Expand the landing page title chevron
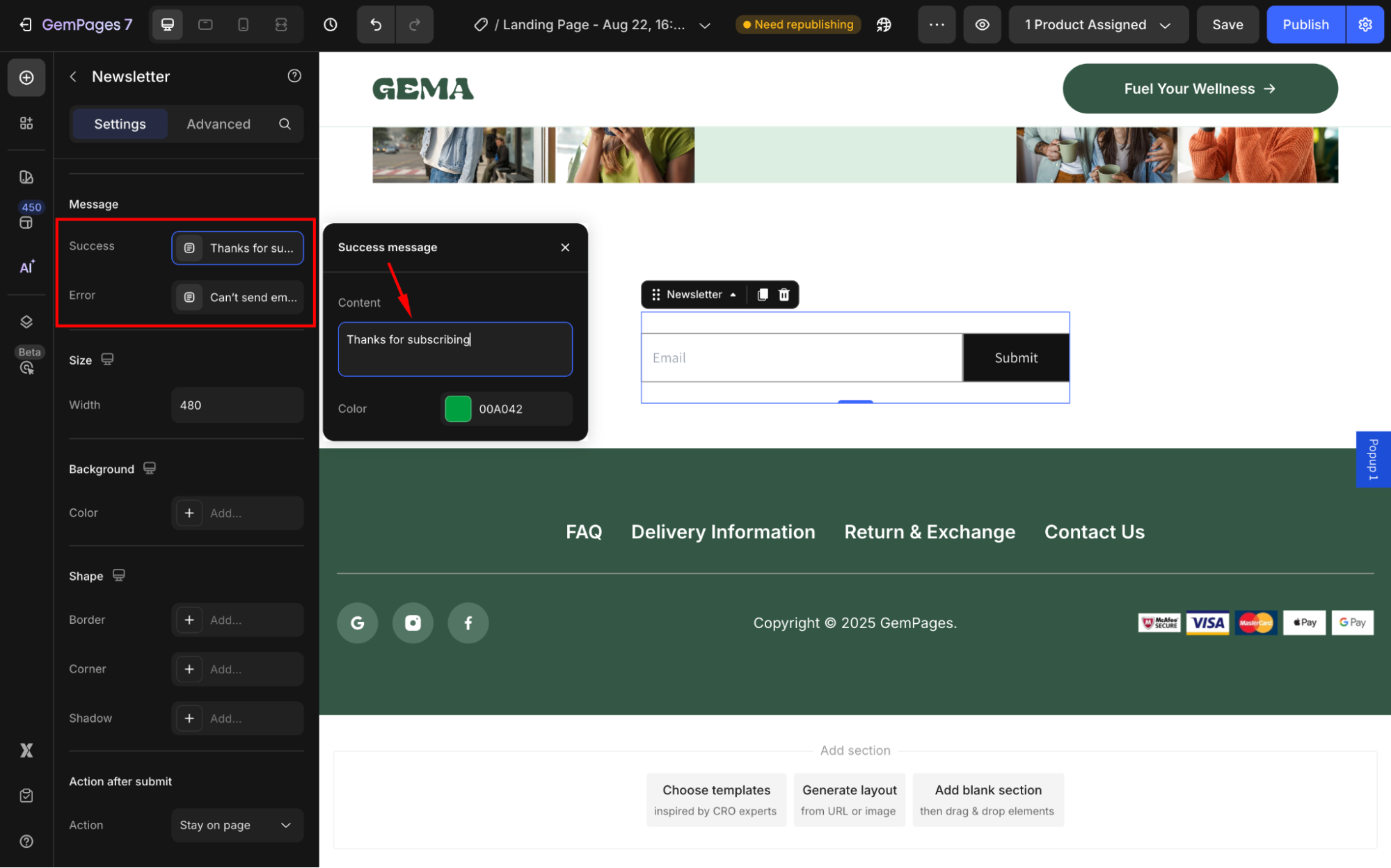This screenshot has width=1391, height=868. (705, 25)
